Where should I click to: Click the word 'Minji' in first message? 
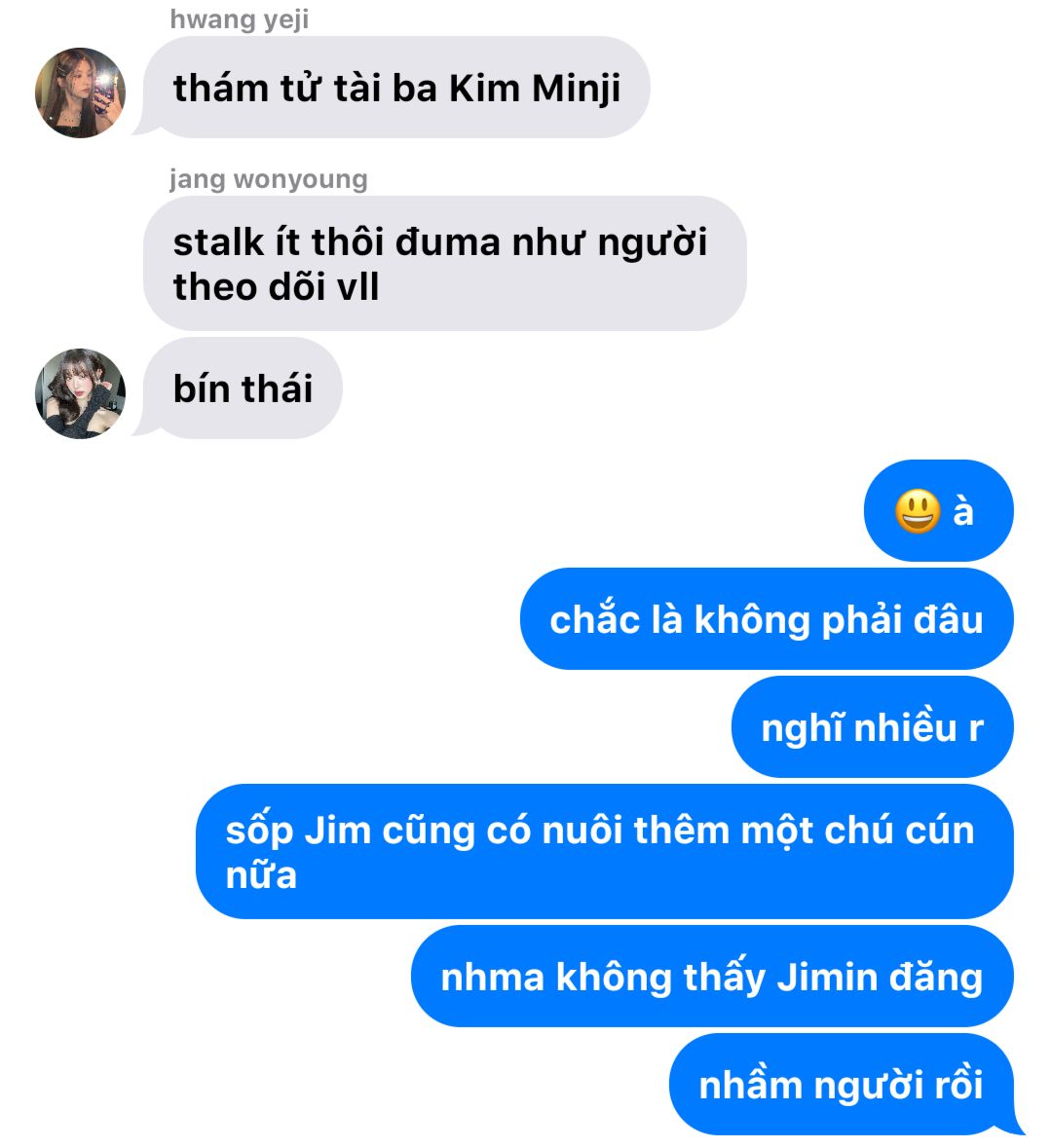576,90
